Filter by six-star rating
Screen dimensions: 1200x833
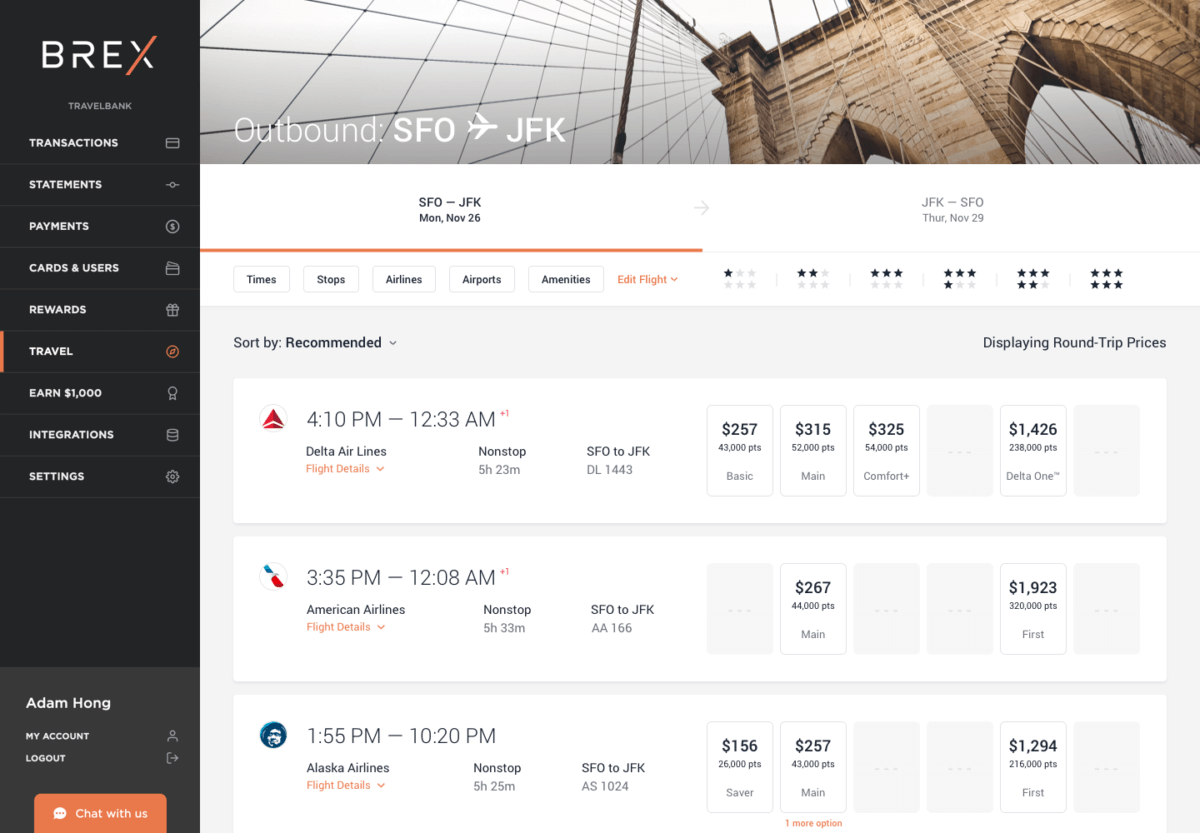(1106, 279)
